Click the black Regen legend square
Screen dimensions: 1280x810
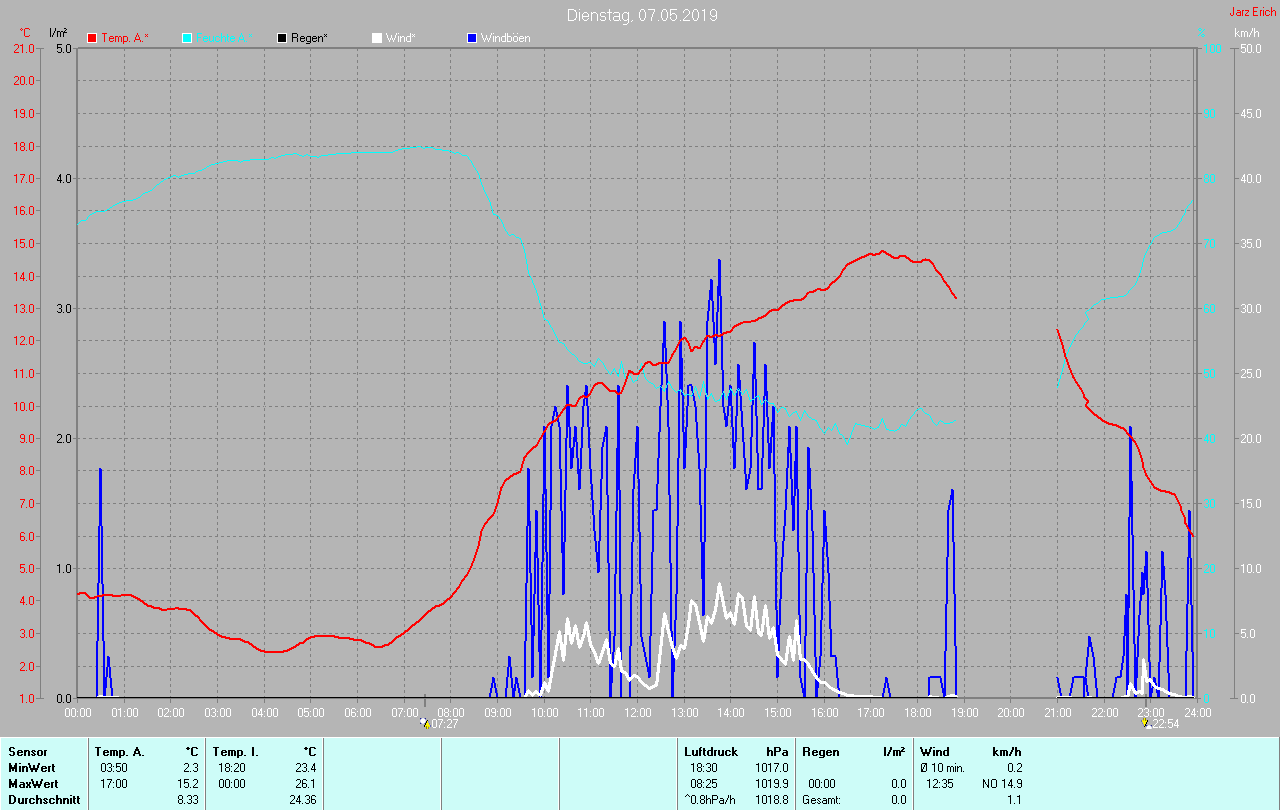tap(282, 38)
